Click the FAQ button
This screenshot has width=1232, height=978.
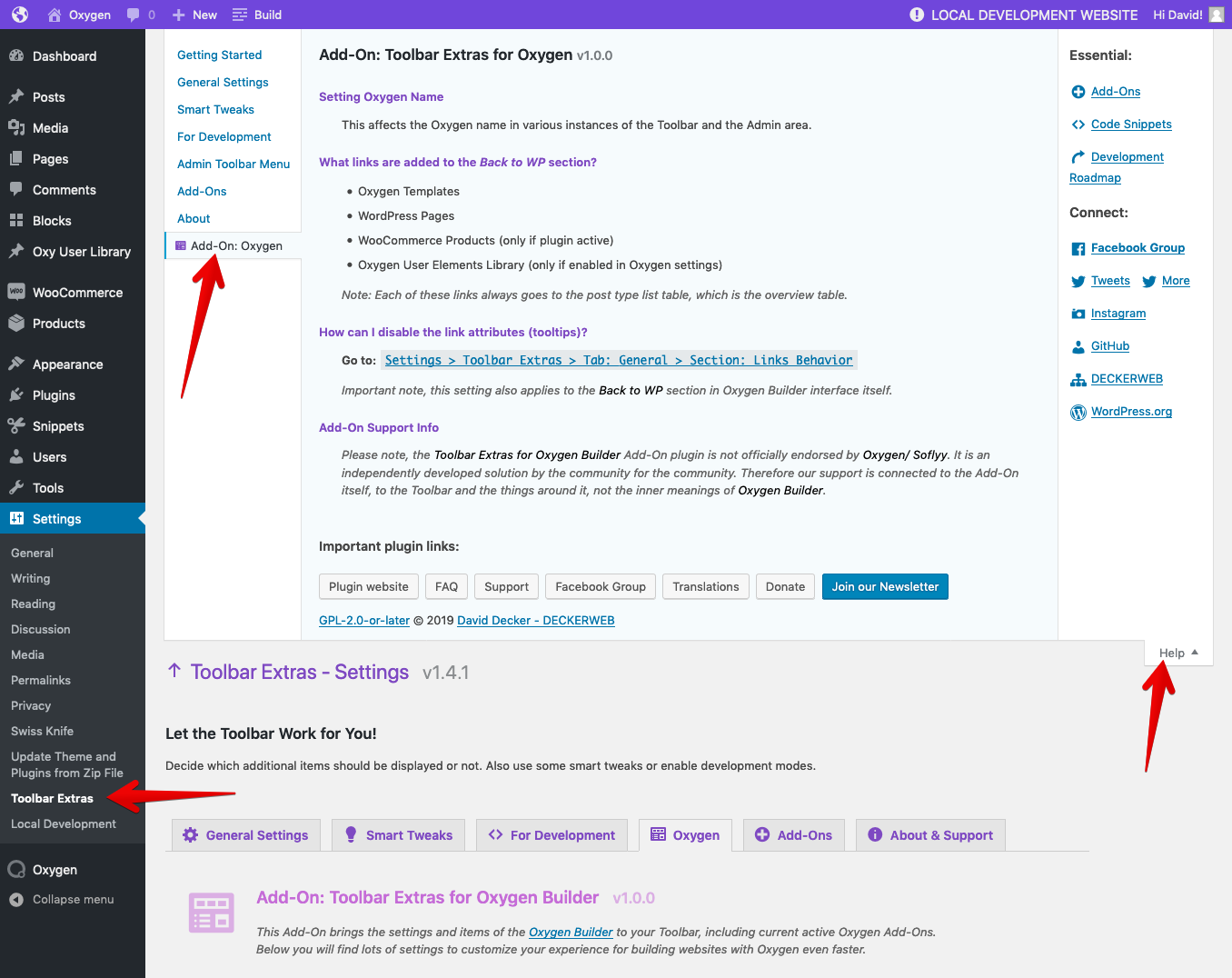coord(446,587)
